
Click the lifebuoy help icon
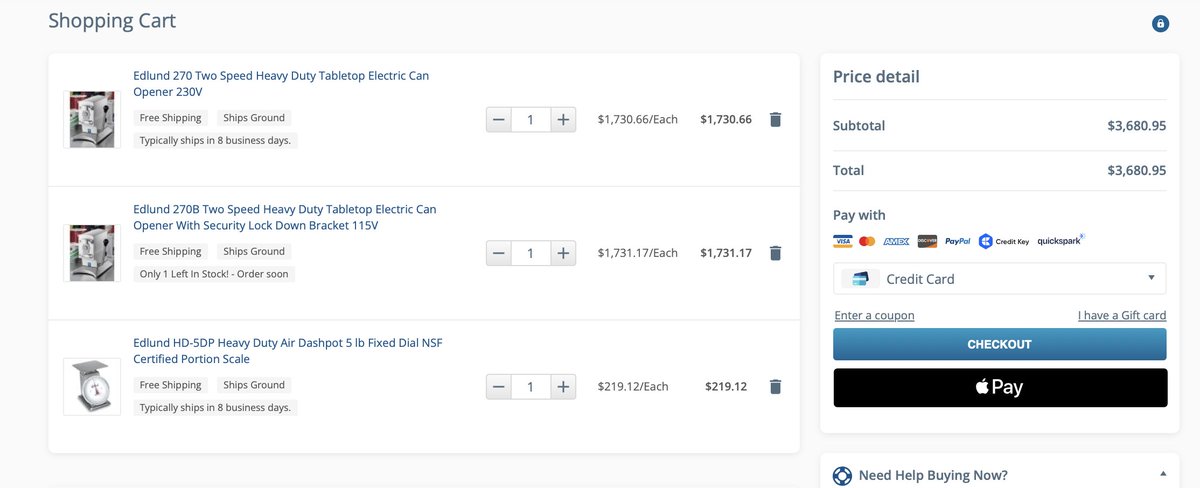click(842, 475)
